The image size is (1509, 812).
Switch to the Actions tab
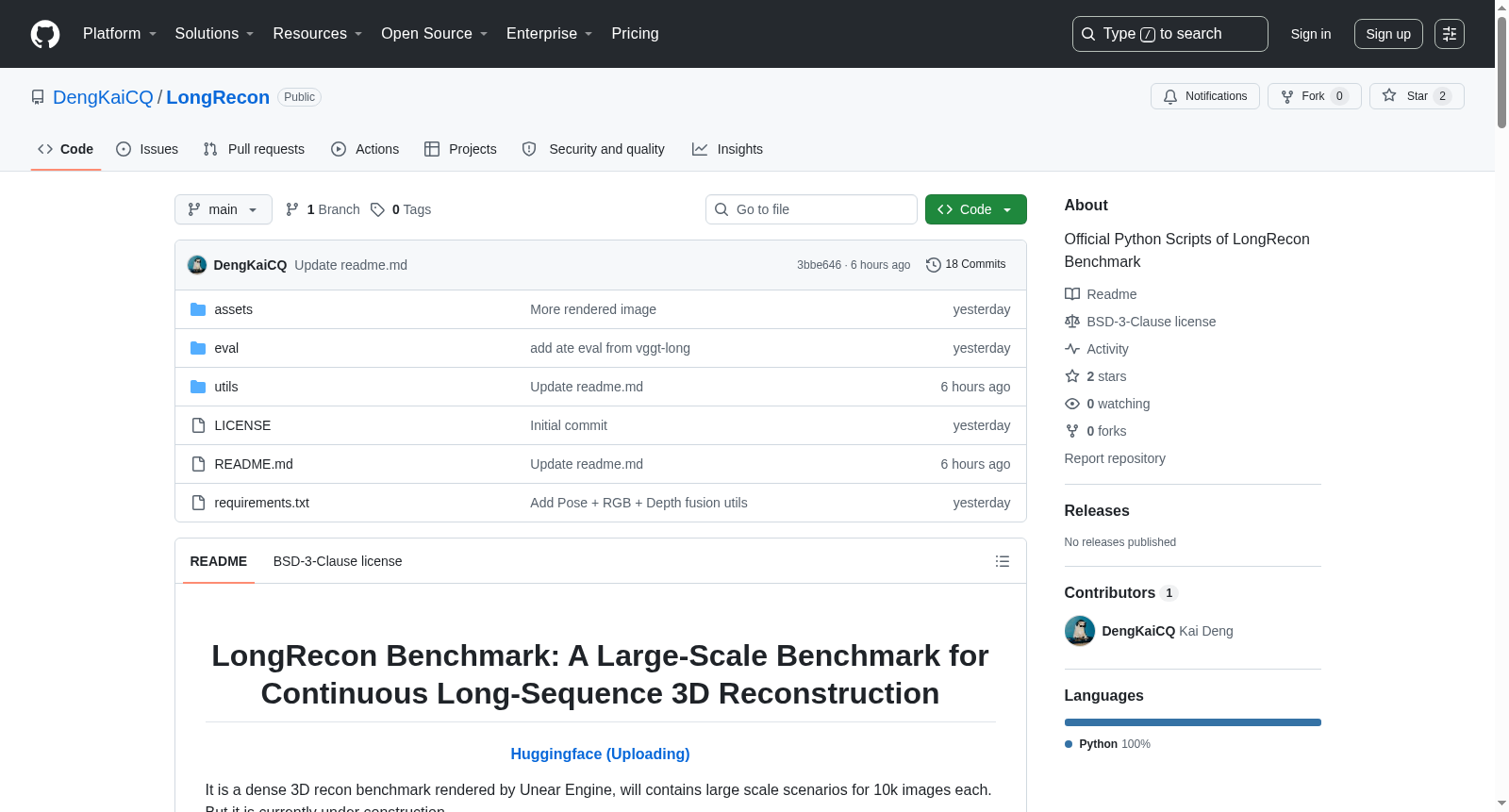pos(365,149)
